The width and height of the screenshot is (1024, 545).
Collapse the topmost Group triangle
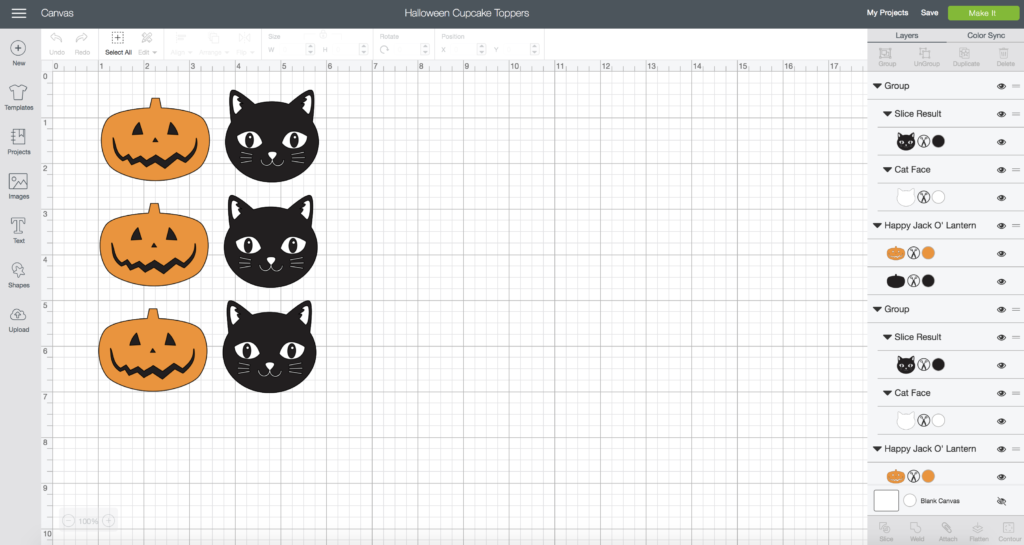(x=877, y=86)
